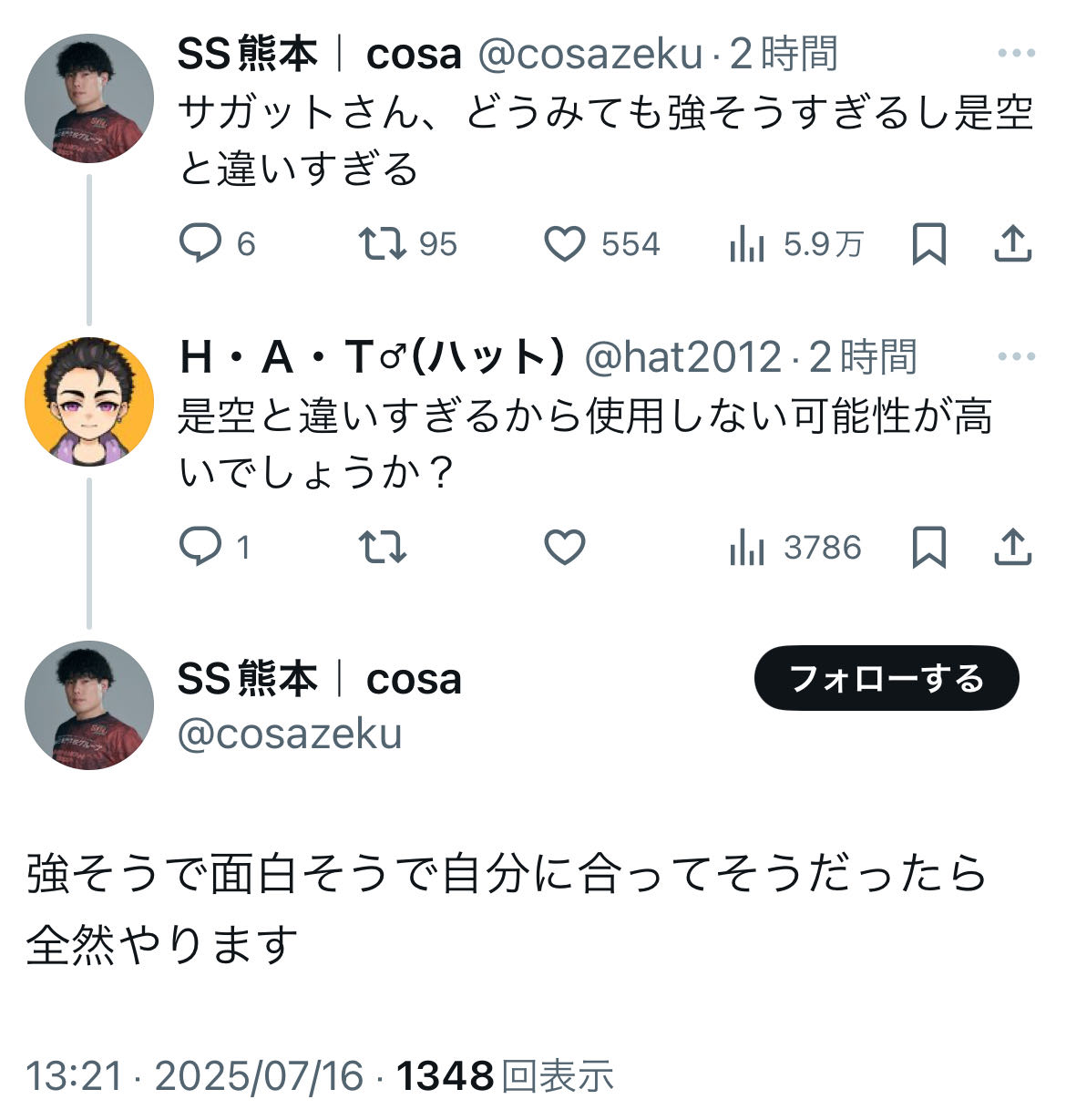Repost the tweet by @hat2012

click(382, 547)
